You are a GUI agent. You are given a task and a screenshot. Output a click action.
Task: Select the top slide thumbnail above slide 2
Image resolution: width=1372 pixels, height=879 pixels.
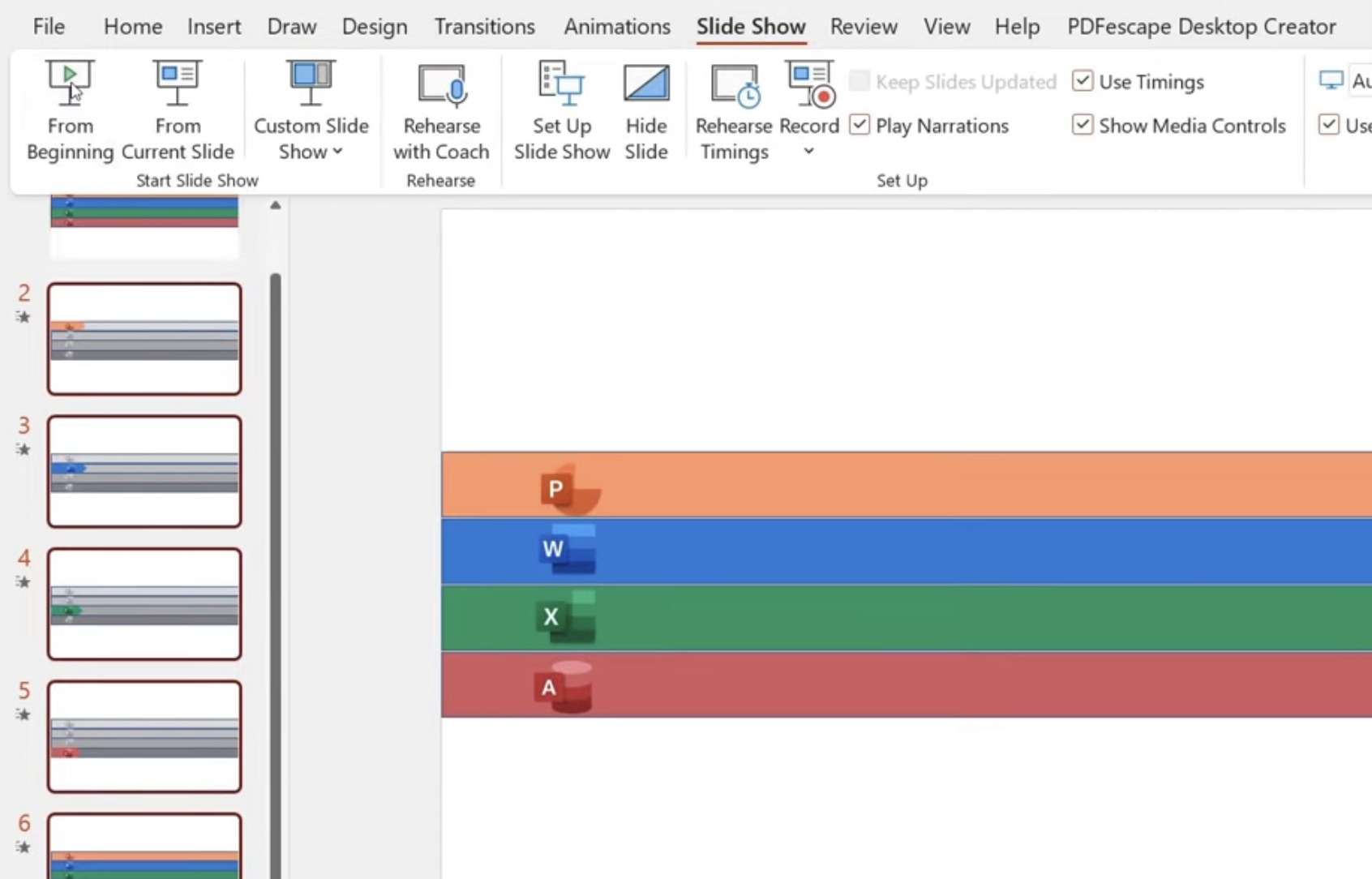tap(144, 226)
